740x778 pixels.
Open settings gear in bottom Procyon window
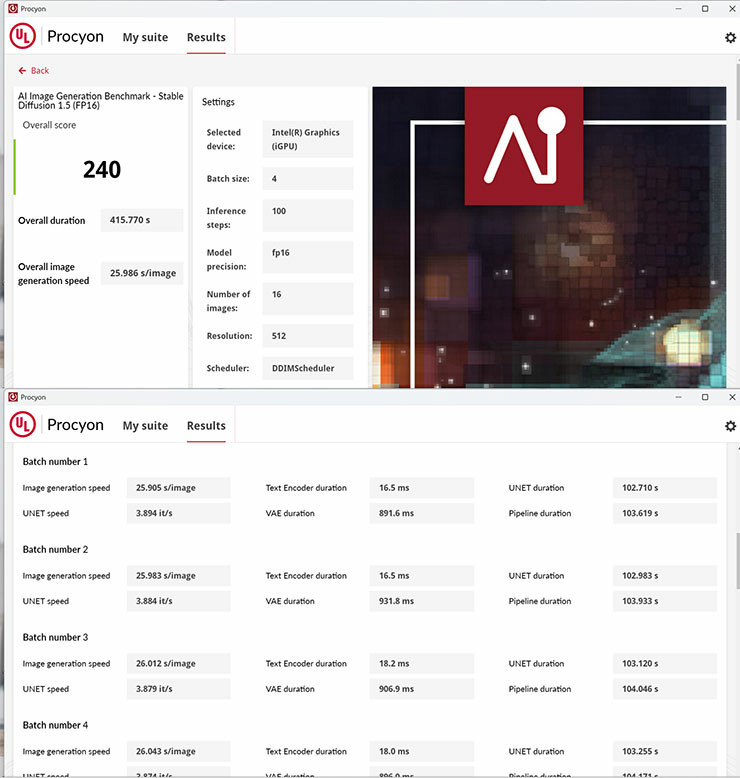(730, 426)
